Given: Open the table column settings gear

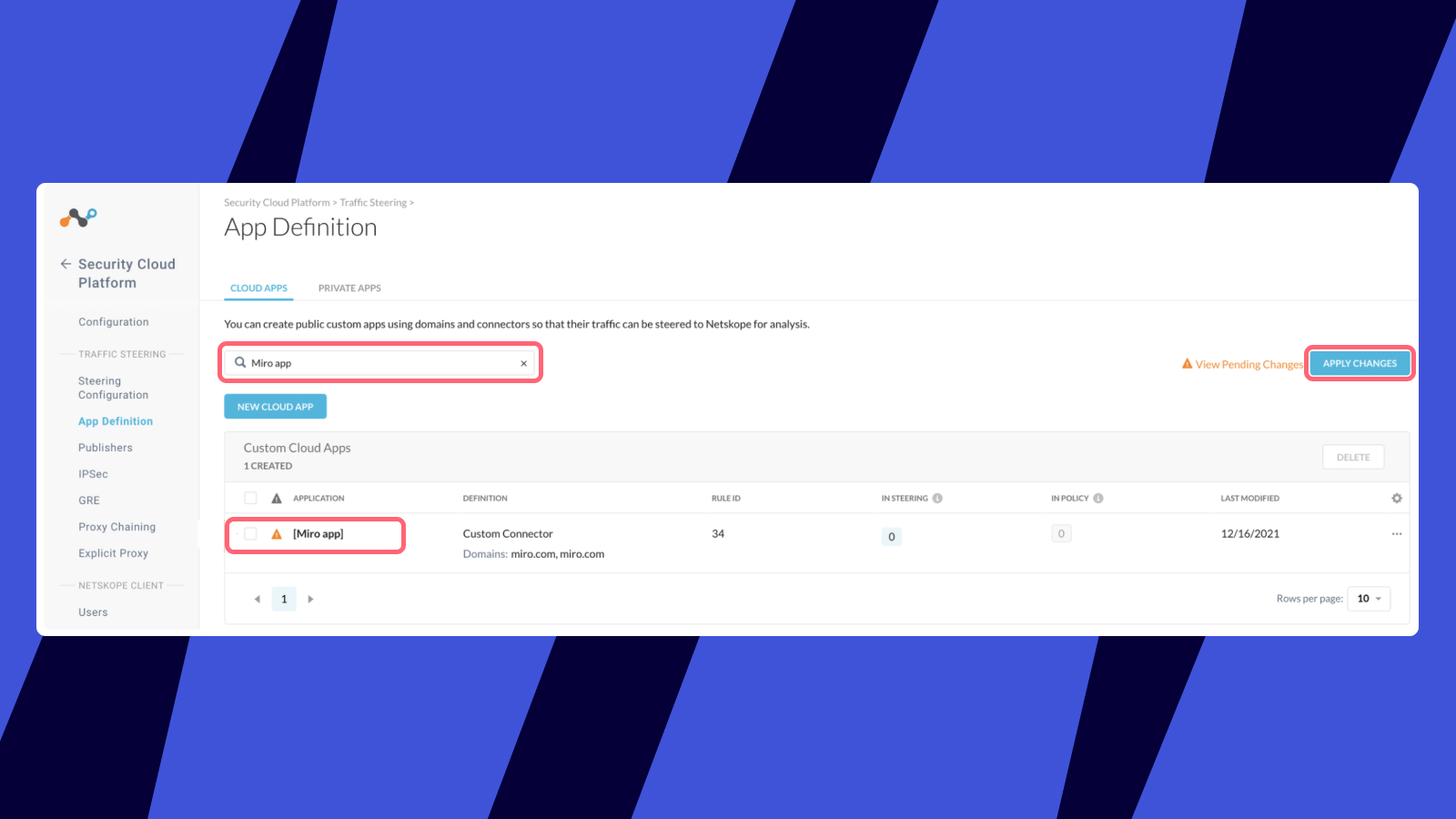Looking at the screenshot, I should click(1396, 498).
